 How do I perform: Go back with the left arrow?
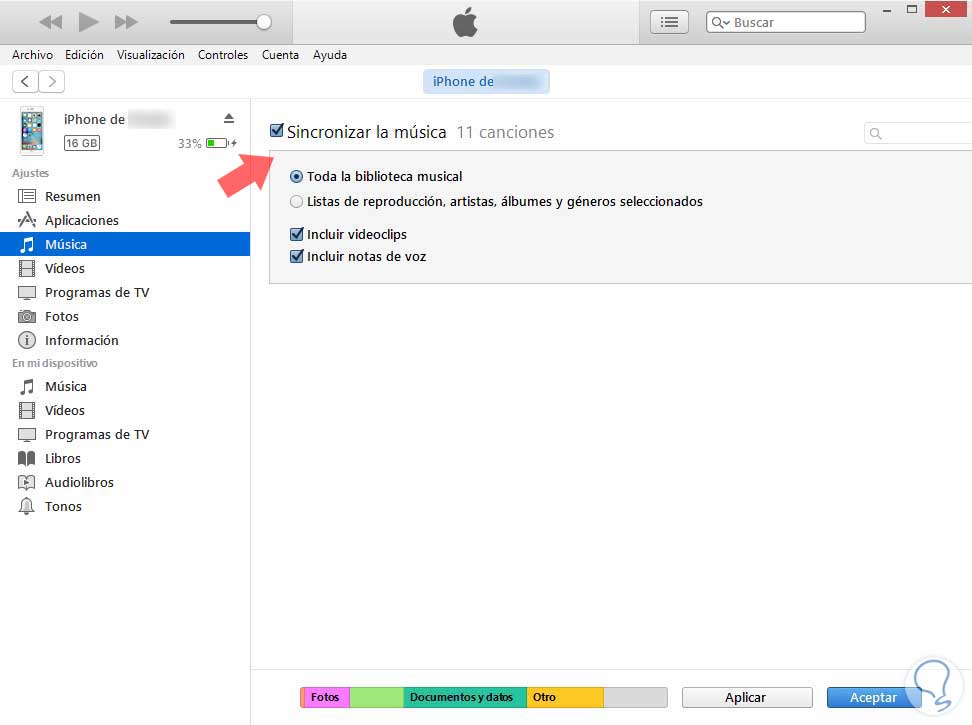tap(25, 81)
